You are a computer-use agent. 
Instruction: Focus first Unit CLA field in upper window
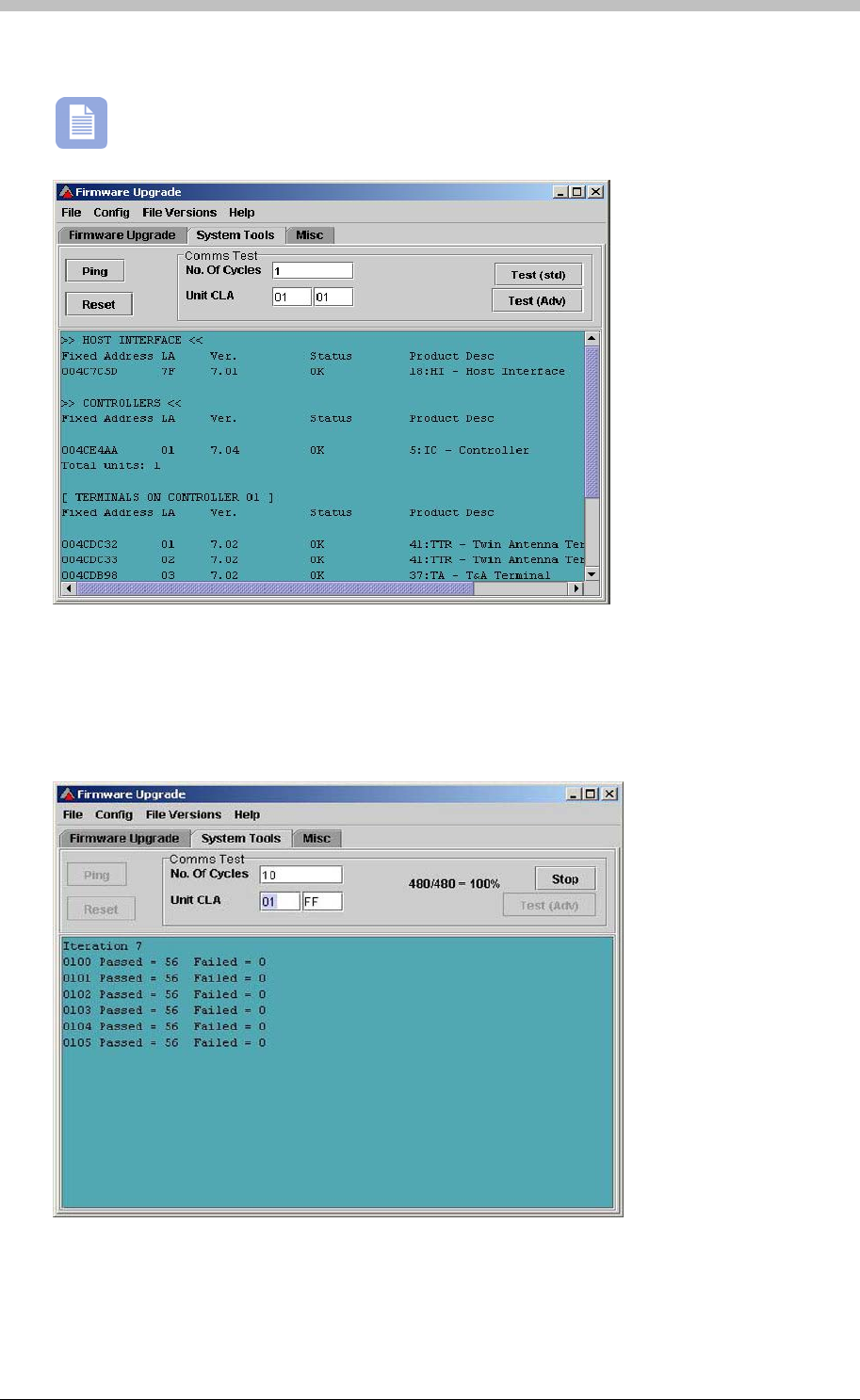292,298
